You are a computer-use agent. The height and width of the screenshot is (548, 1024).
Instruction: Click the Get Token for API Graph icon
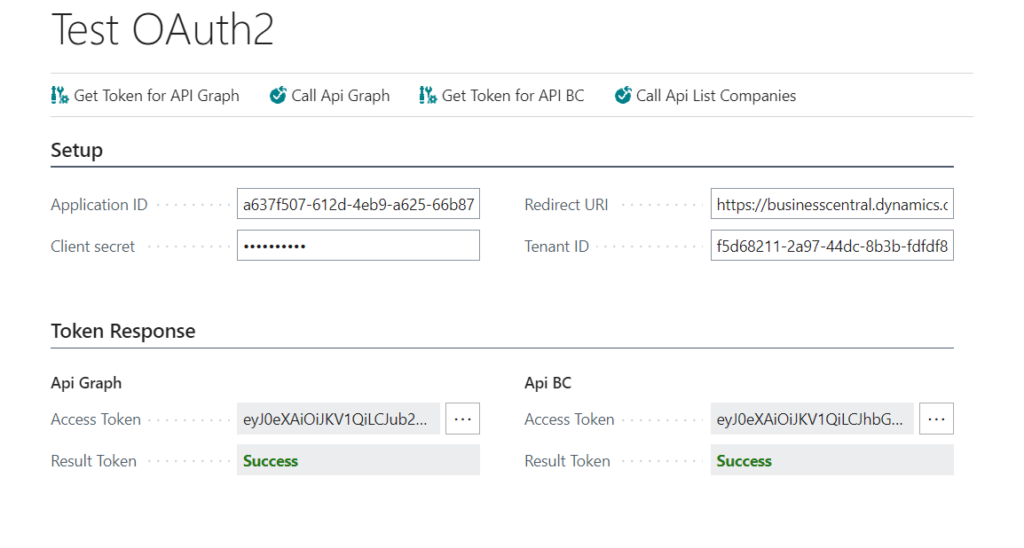(x=59, y=95)
